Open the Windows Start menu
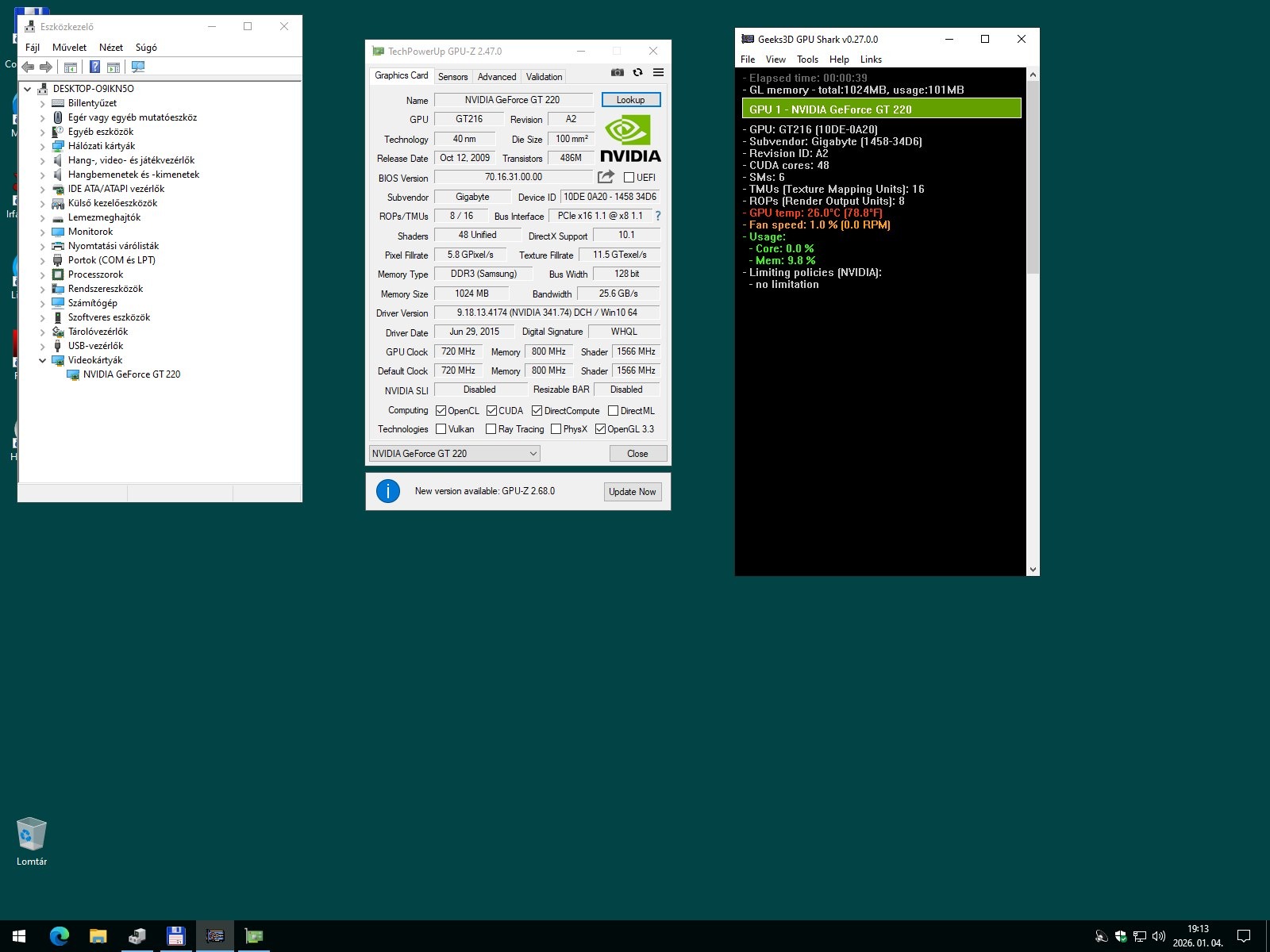 click(19, 936)
